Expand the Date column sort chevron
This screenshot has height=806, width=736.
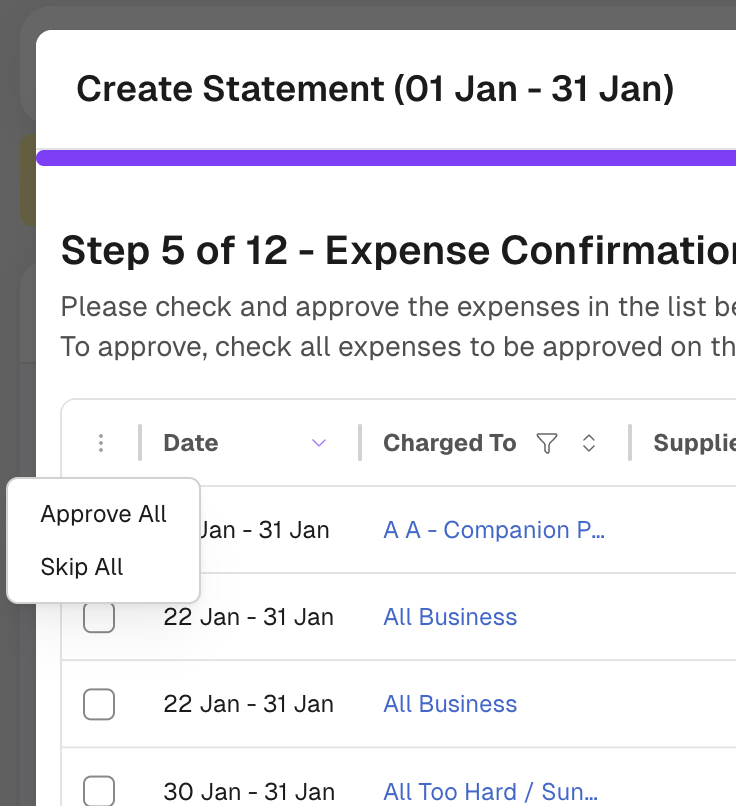[319, 443]
